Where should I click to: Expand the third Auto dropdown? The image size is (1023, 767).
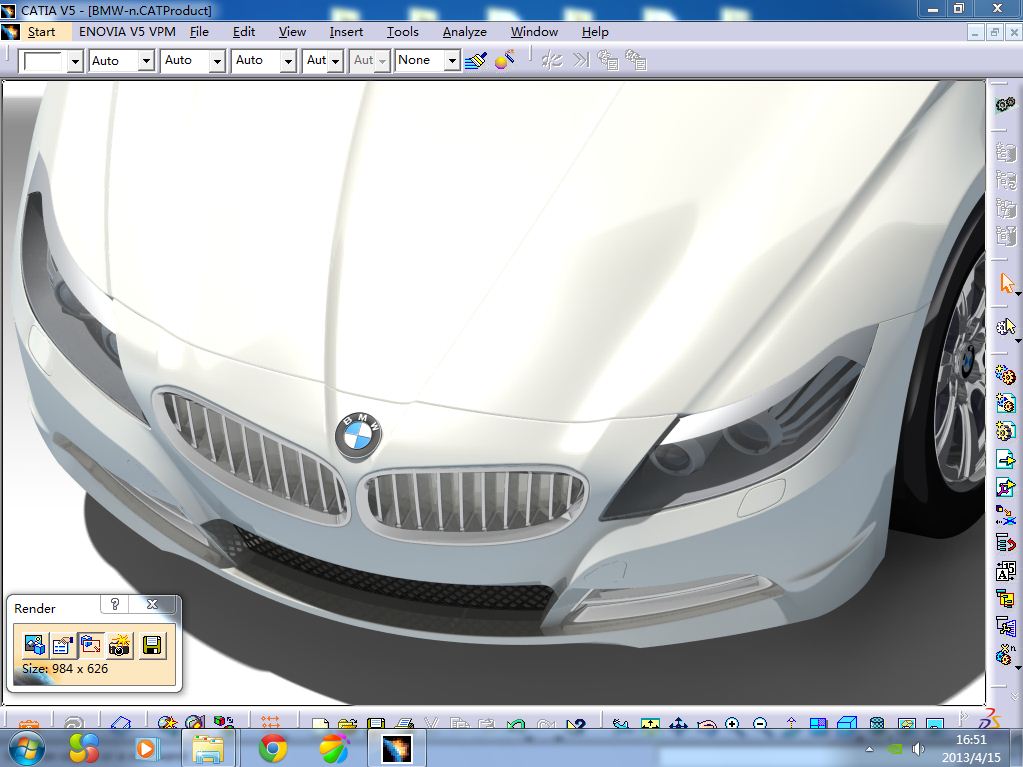[288, 61]
